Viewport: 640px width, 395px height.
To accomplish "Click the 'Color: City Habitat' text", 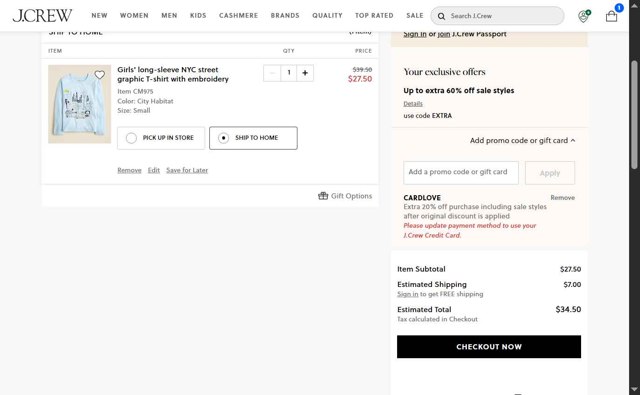I will coord(145,101).
